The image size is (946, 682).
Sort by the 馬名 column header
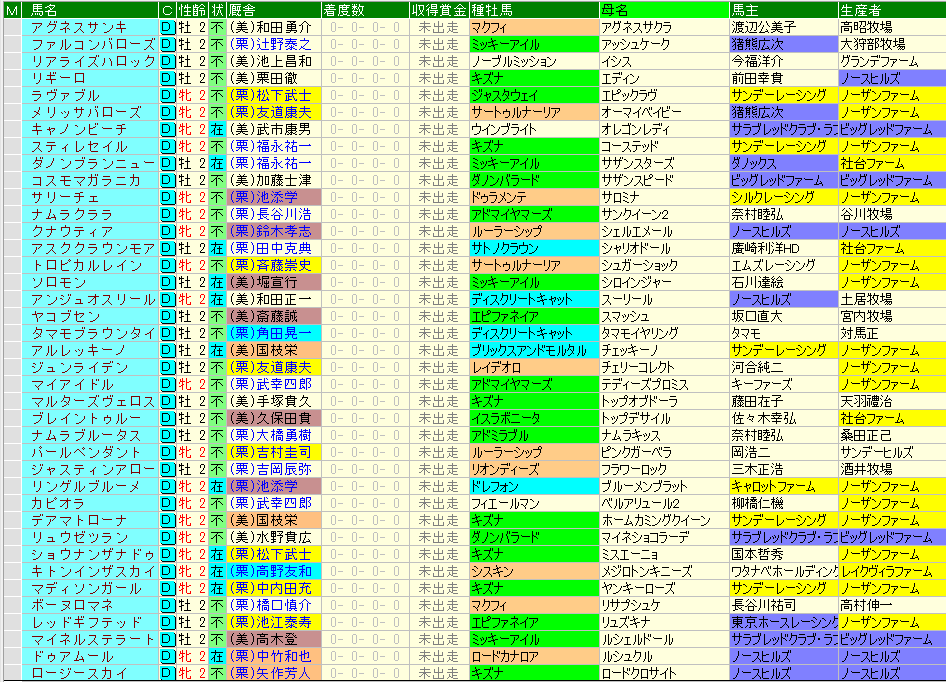90,10
